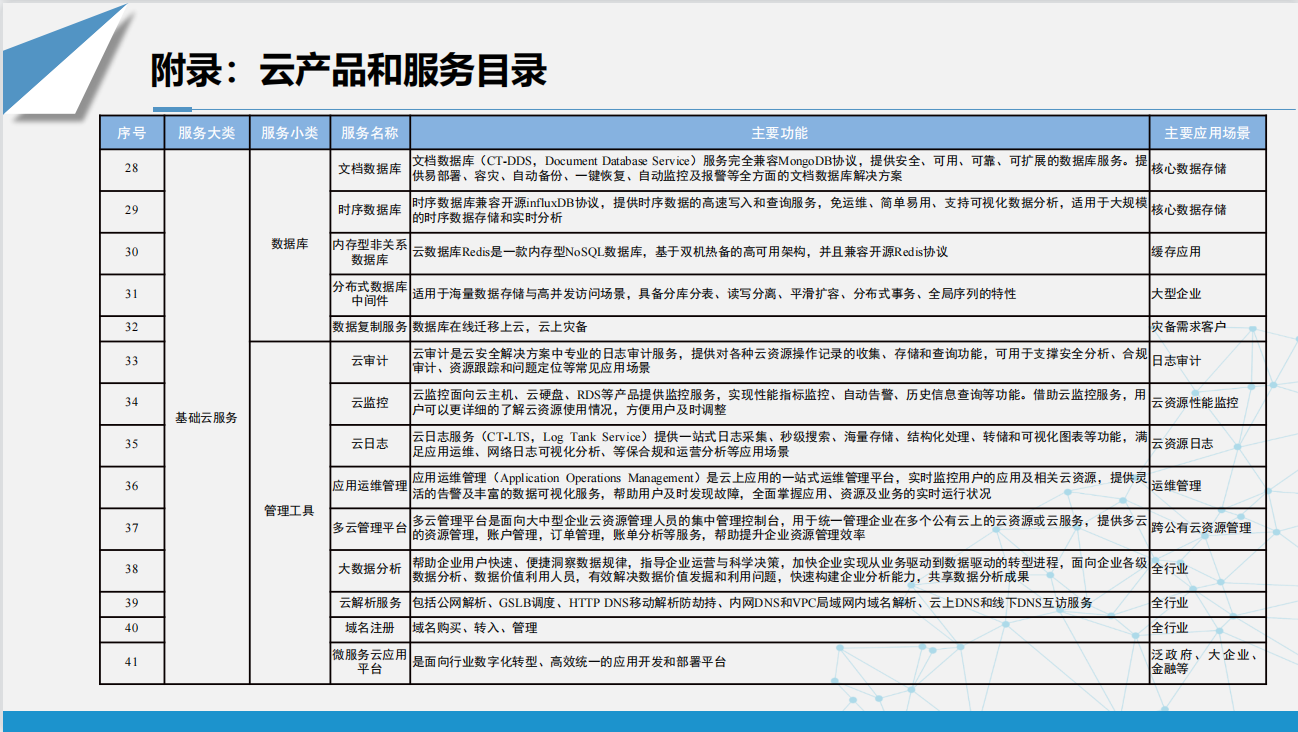The image size is (1298, 732).
Task: Select row number 36 cell
Action: (131, 486)
